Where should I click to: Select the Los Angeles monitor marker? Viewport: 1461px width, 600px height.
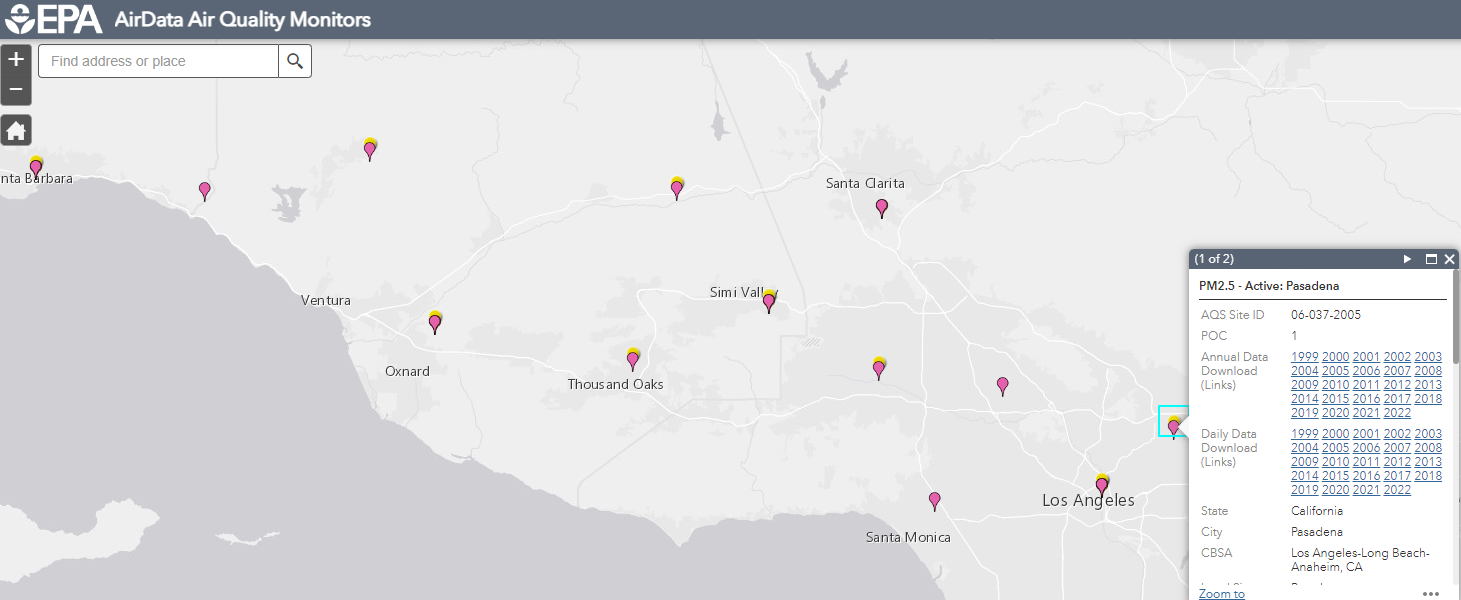tap(1102, 485)
